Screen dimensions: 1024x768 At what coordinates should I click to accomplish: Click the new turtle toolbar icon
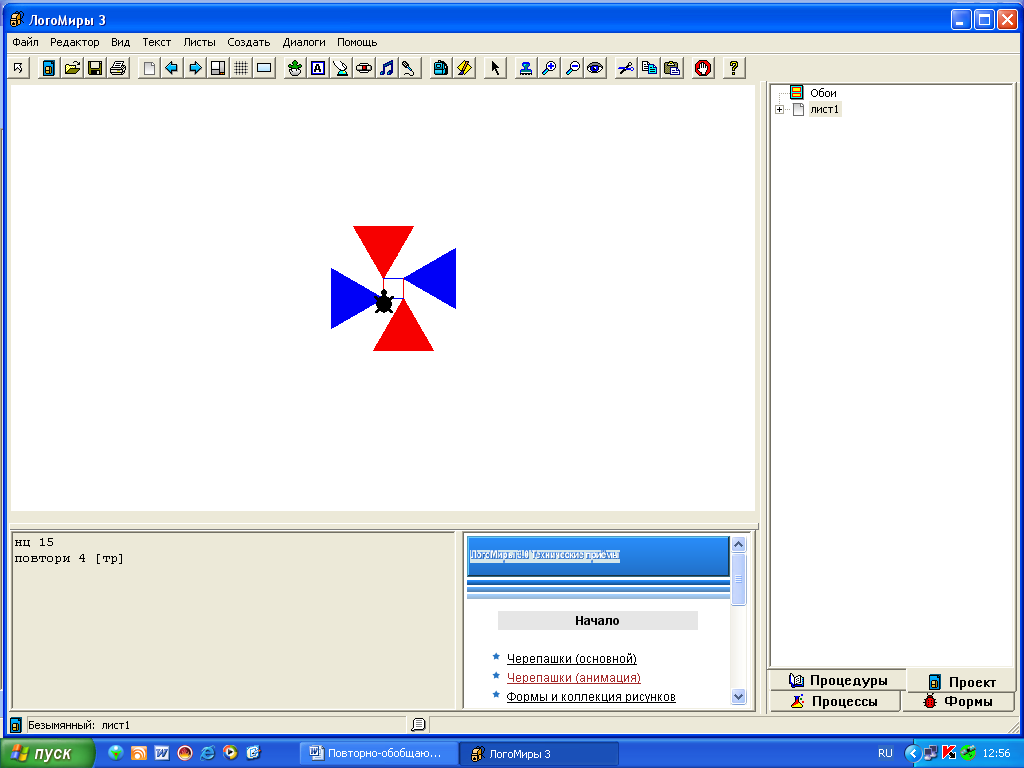coord(295,68)
